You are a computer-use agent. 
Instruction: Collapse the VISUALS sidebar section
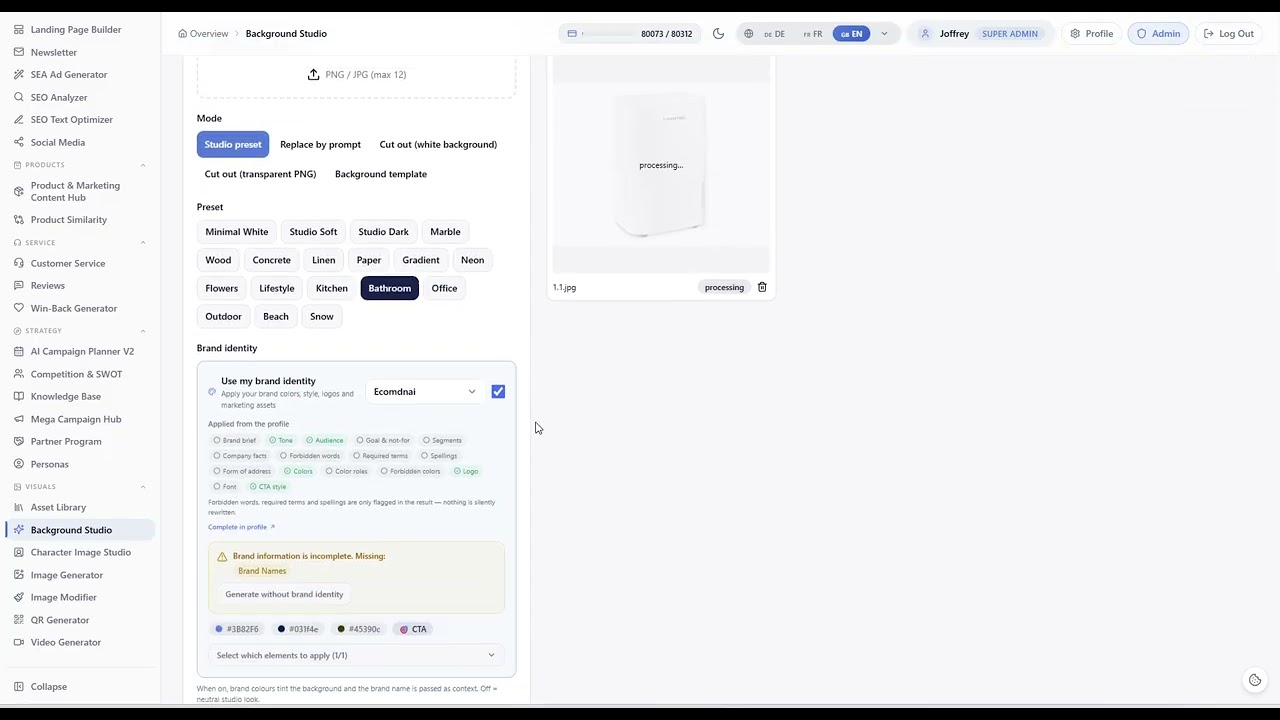pos(143,487)
